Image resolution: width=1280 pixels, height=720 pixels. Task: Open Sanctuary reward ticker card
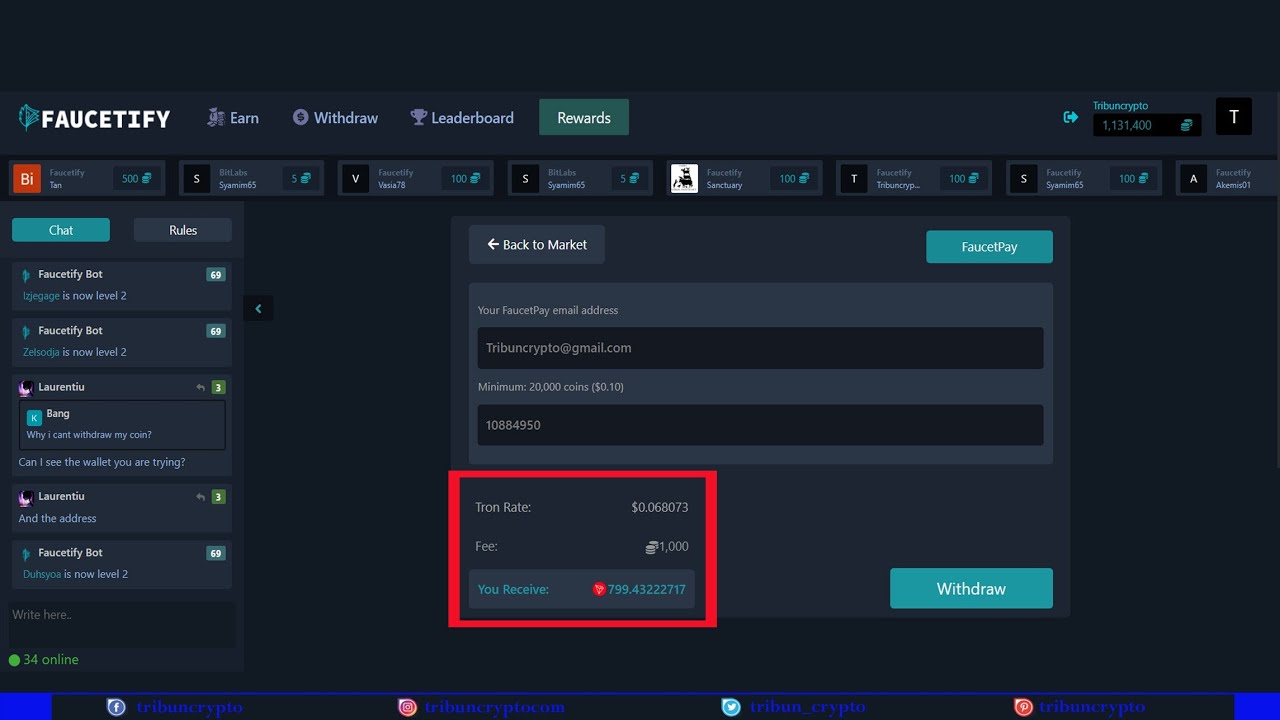pos(743,179)
